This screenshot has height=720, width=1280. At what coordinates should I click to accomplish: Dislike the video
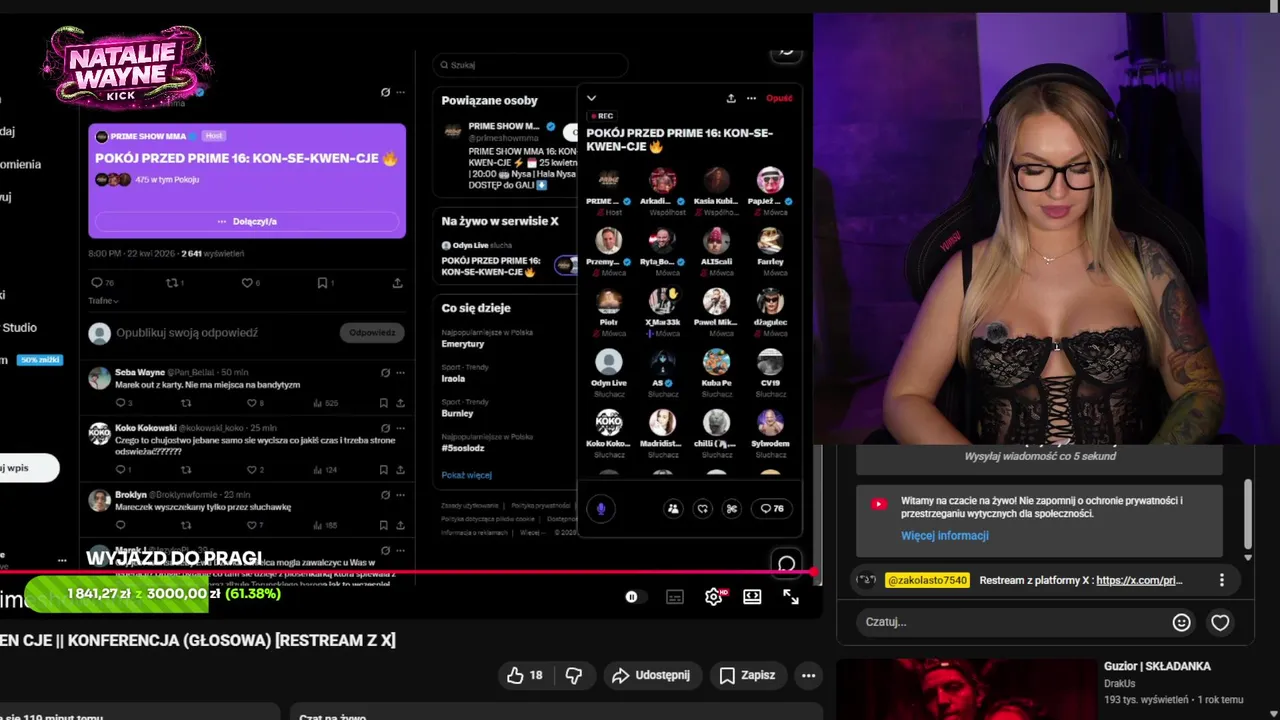(x=574, y=675)
